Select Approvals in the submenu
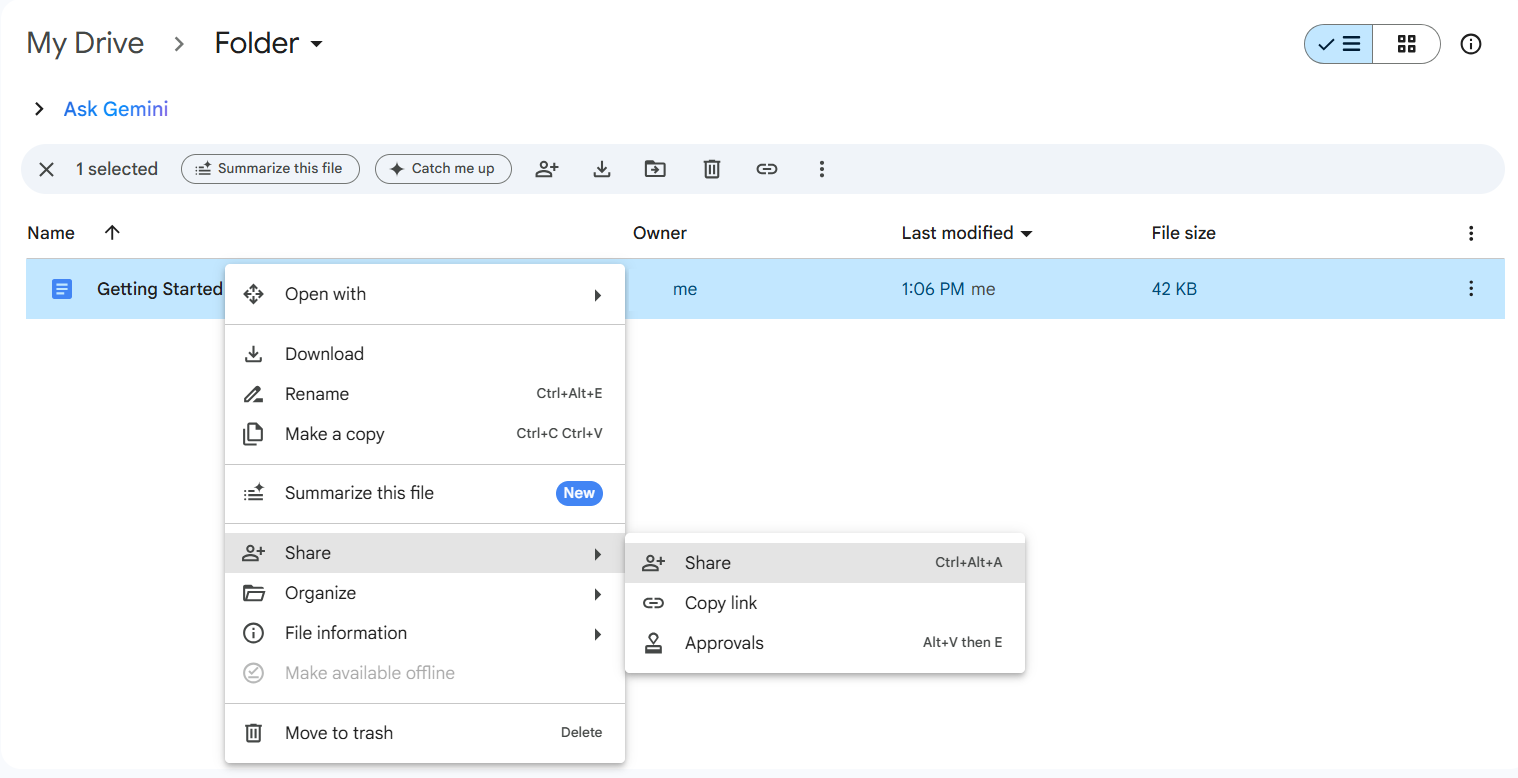Image resolution: width=1518 pixels, height=778 pixels. 825,643
